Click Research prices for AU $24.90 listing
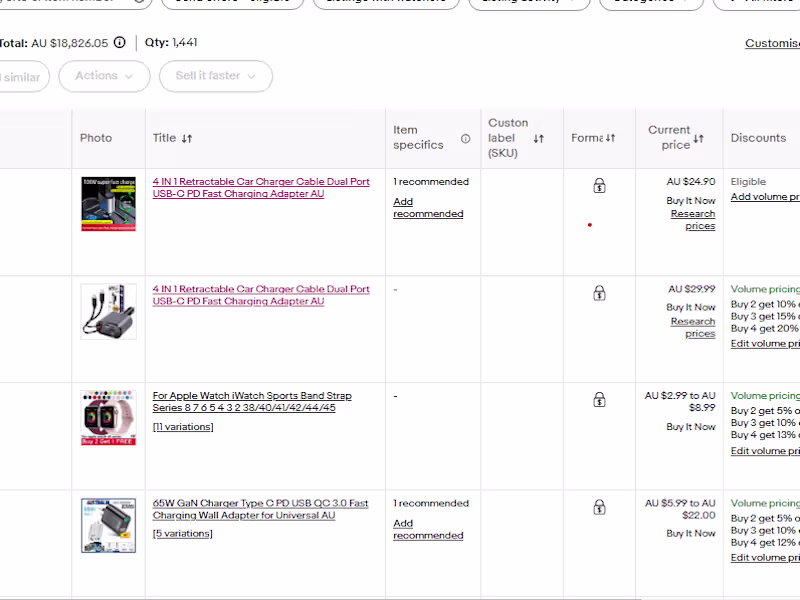 tap(693, 220)
